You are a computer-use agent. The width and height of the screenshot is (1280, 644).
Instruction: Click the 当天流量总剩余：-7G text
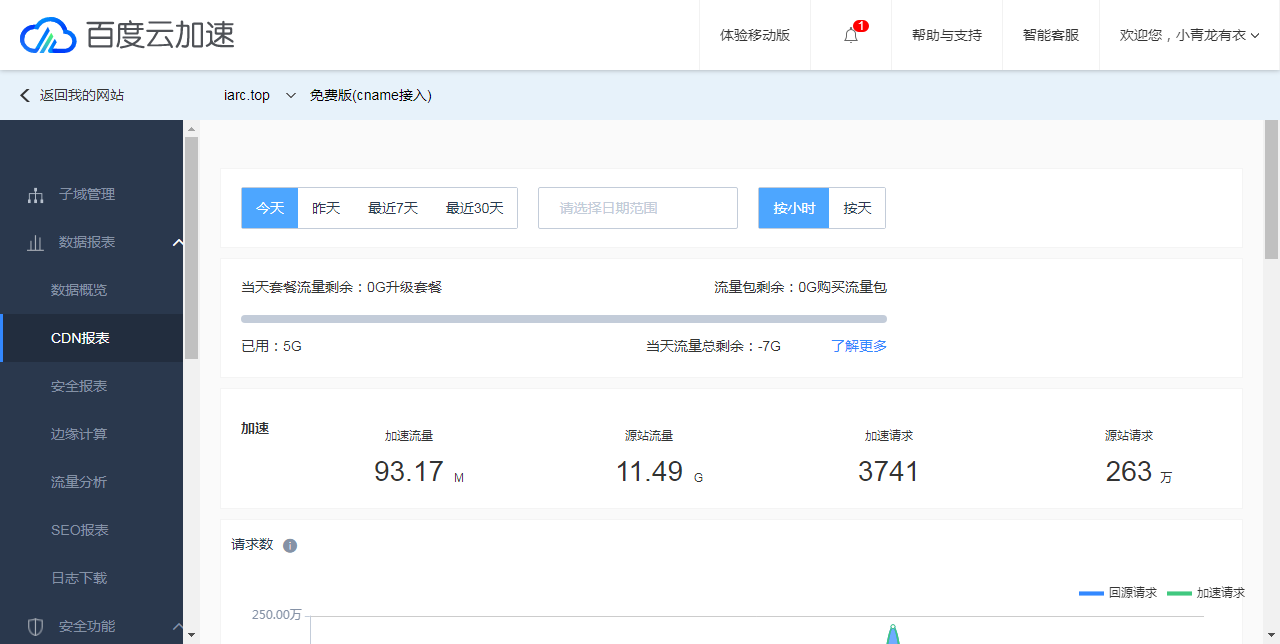coord(713,346)
